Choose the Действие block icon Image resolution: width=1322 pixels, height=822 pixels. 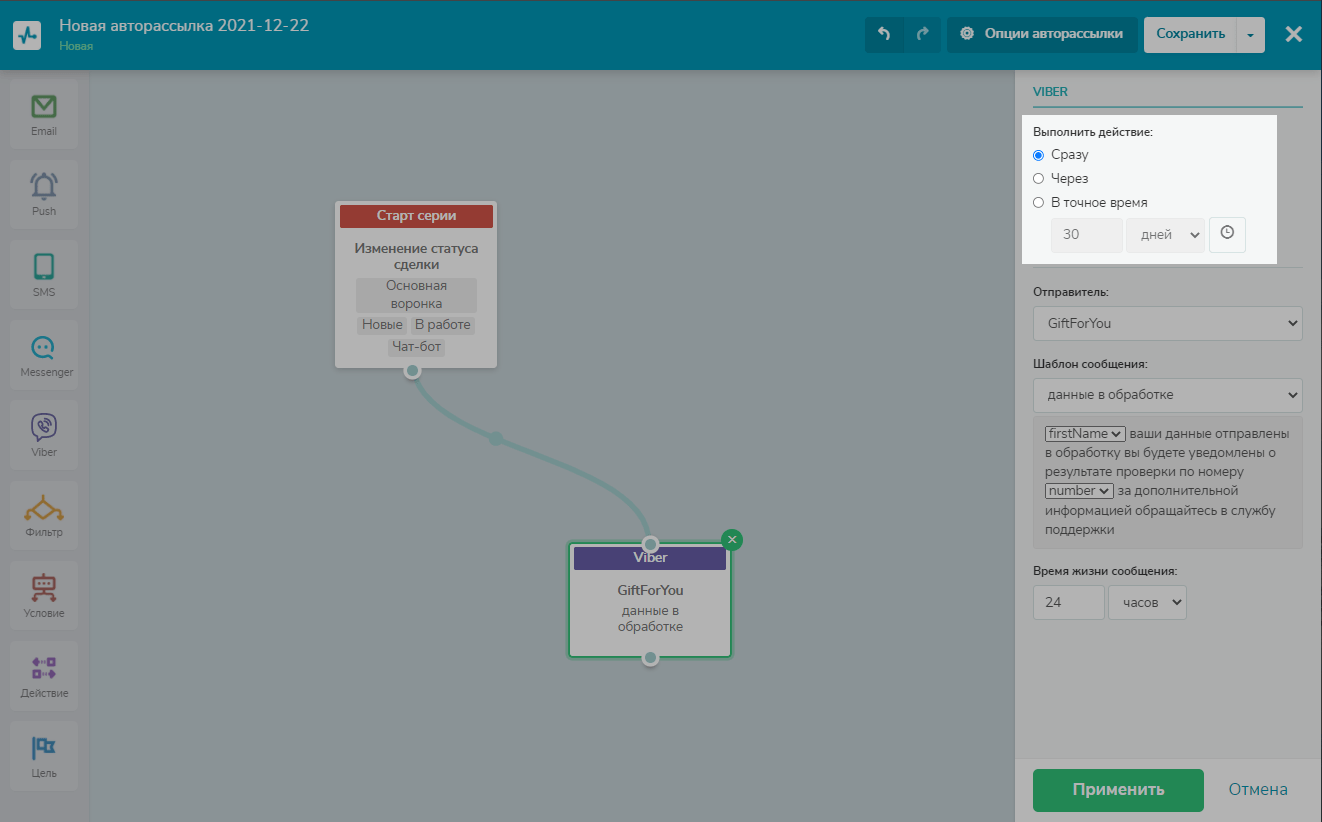(43, 669)
